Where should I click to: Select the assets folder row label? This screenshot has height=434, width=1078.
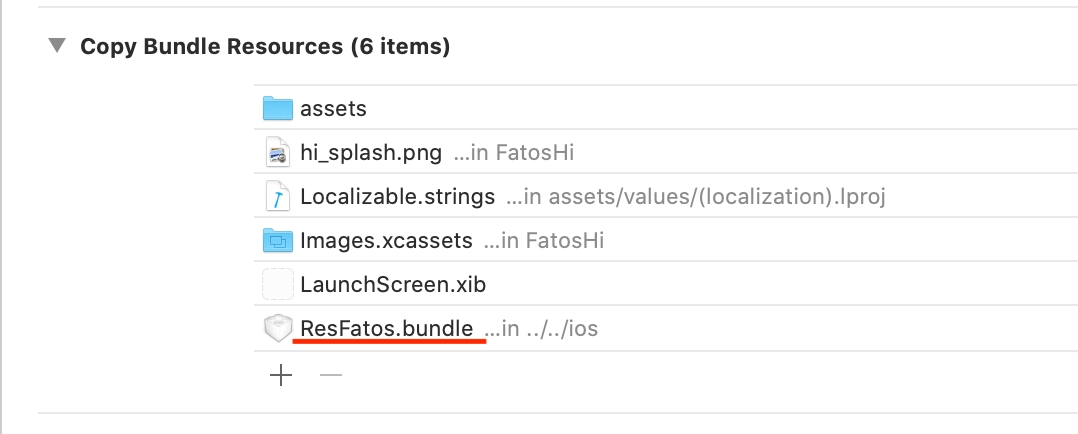[334, 108]
